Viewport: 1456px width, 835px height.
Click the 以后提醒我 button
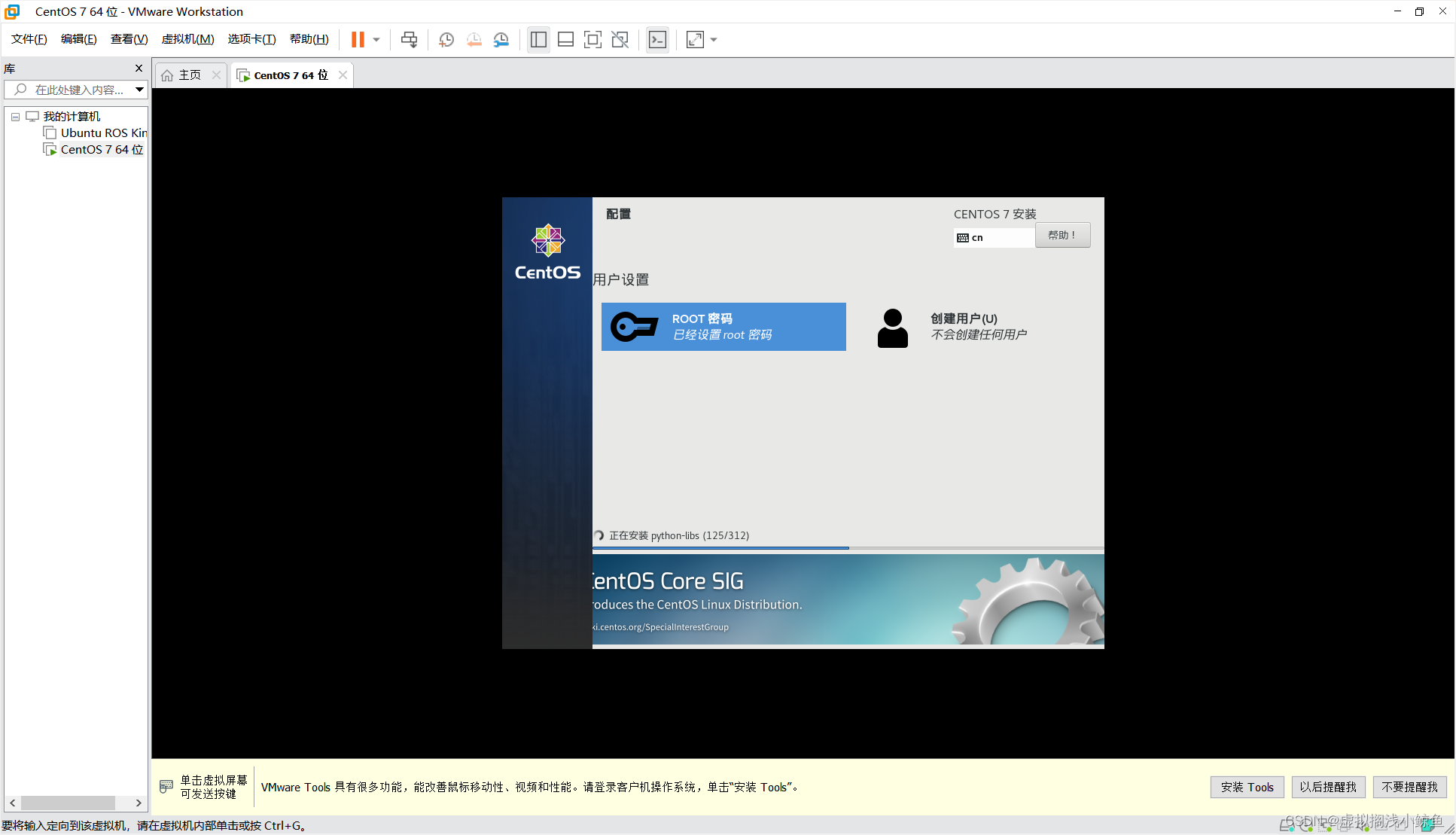1328,787
